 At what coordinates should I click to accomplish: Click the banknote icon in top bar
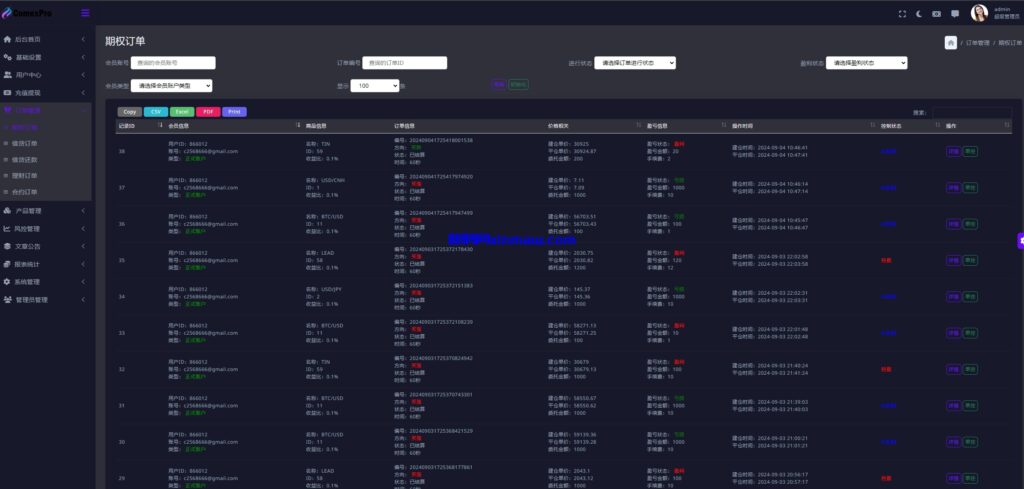coord(936,14)
